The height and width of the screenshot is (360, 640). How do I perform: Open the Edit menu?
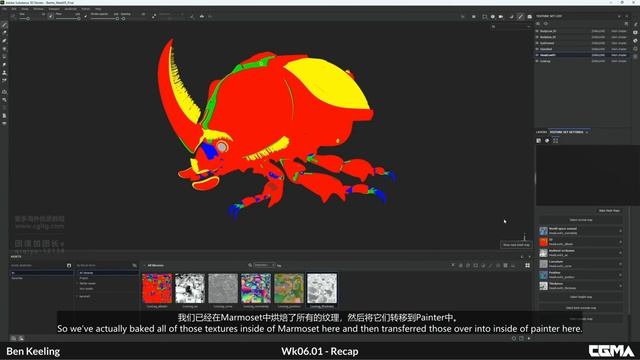[14, 9]
